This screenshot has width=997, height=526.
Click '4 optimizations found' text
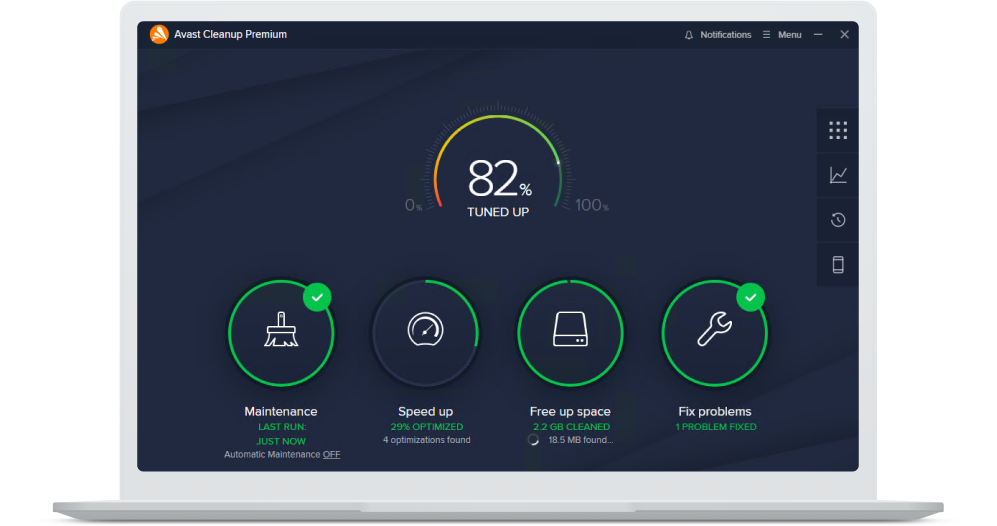pyautogui.click(x=427, y=440)
